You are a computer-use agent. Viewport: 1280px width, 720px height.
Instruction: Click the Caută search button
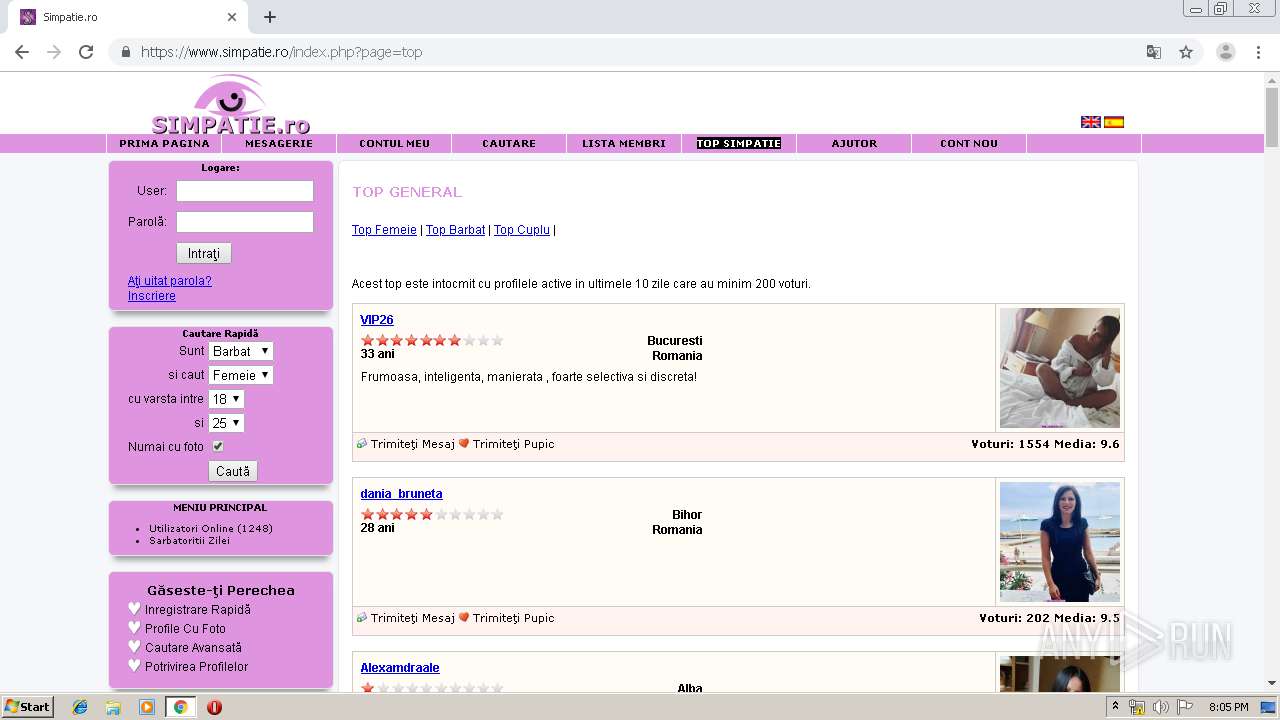coord(233,471)
